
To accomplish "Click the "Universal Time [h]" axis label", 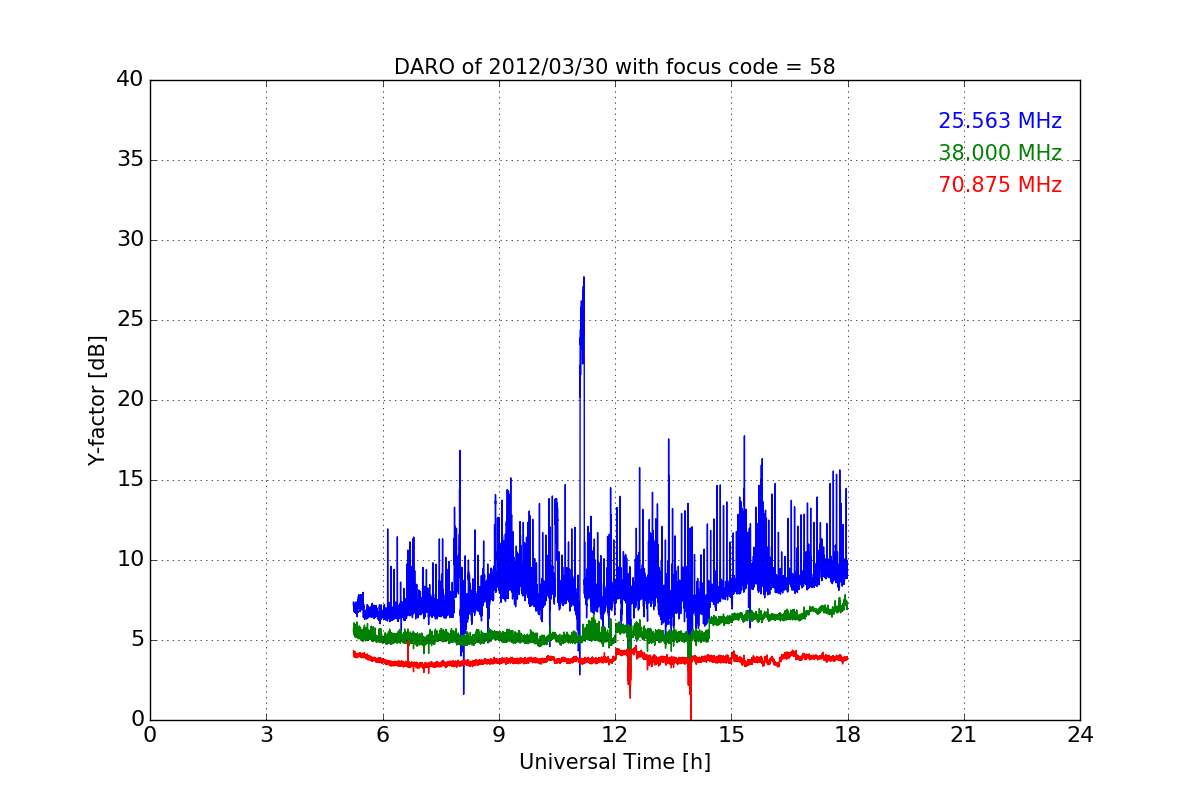I will coord(614,762).
